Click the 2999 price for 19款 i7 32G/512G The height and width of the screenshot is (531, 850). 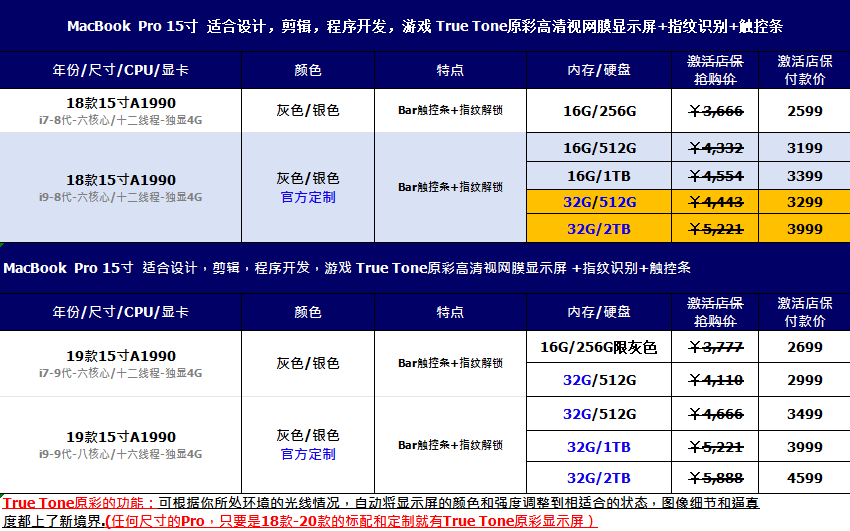point(804,380)
